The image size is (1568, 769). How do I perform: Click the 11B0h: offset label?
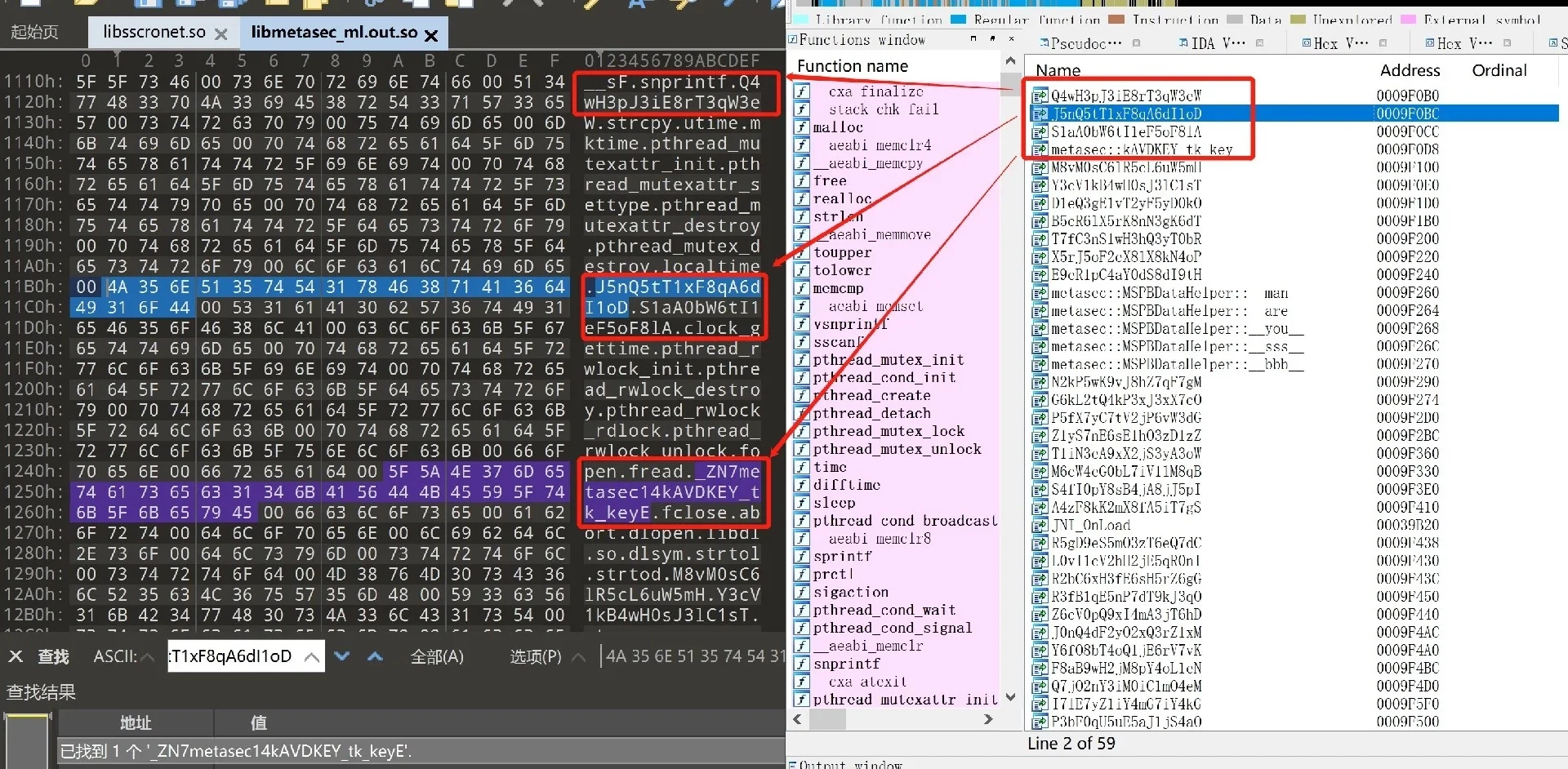tap(34, 287)
